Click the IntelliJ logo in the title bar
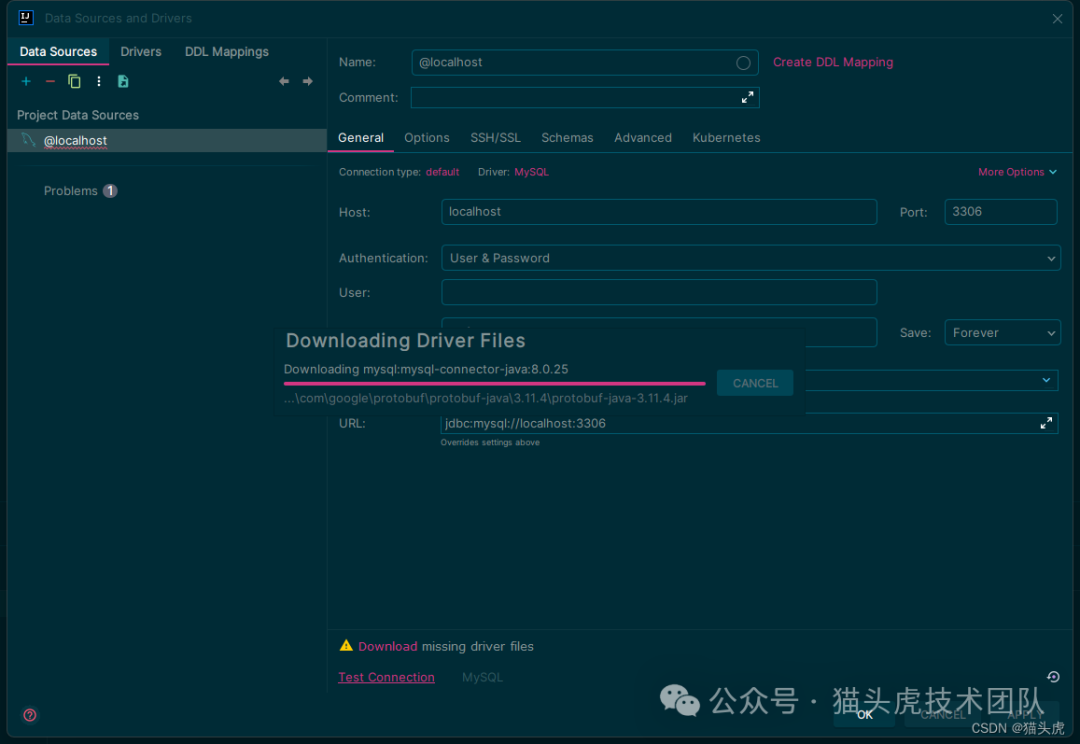Image resolution: width=1080 pixels, height=744 pixels. point(26,18)
